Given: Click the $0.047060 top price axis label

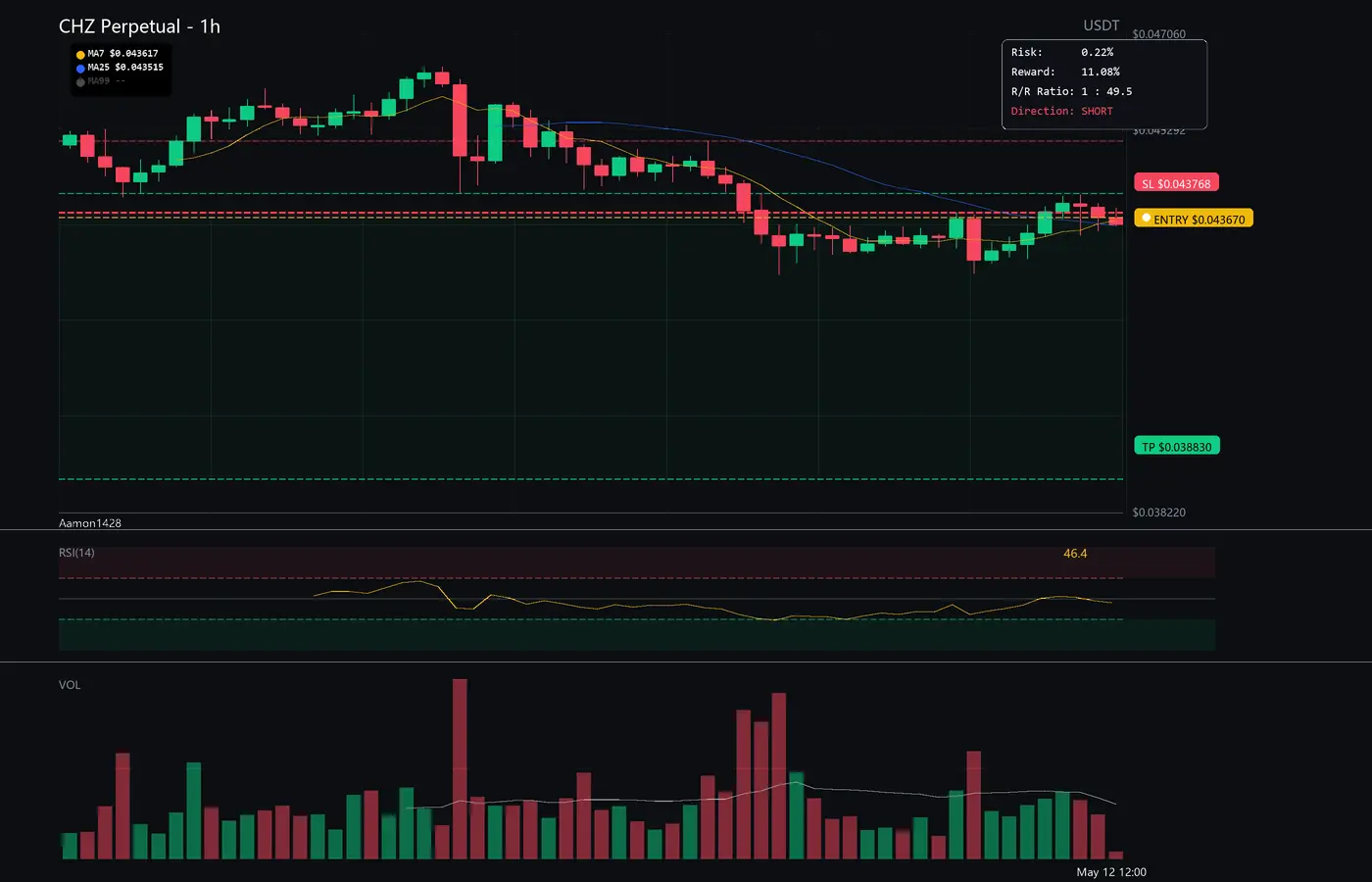Looking at the screenshot, I should (x=1158, y=34).
